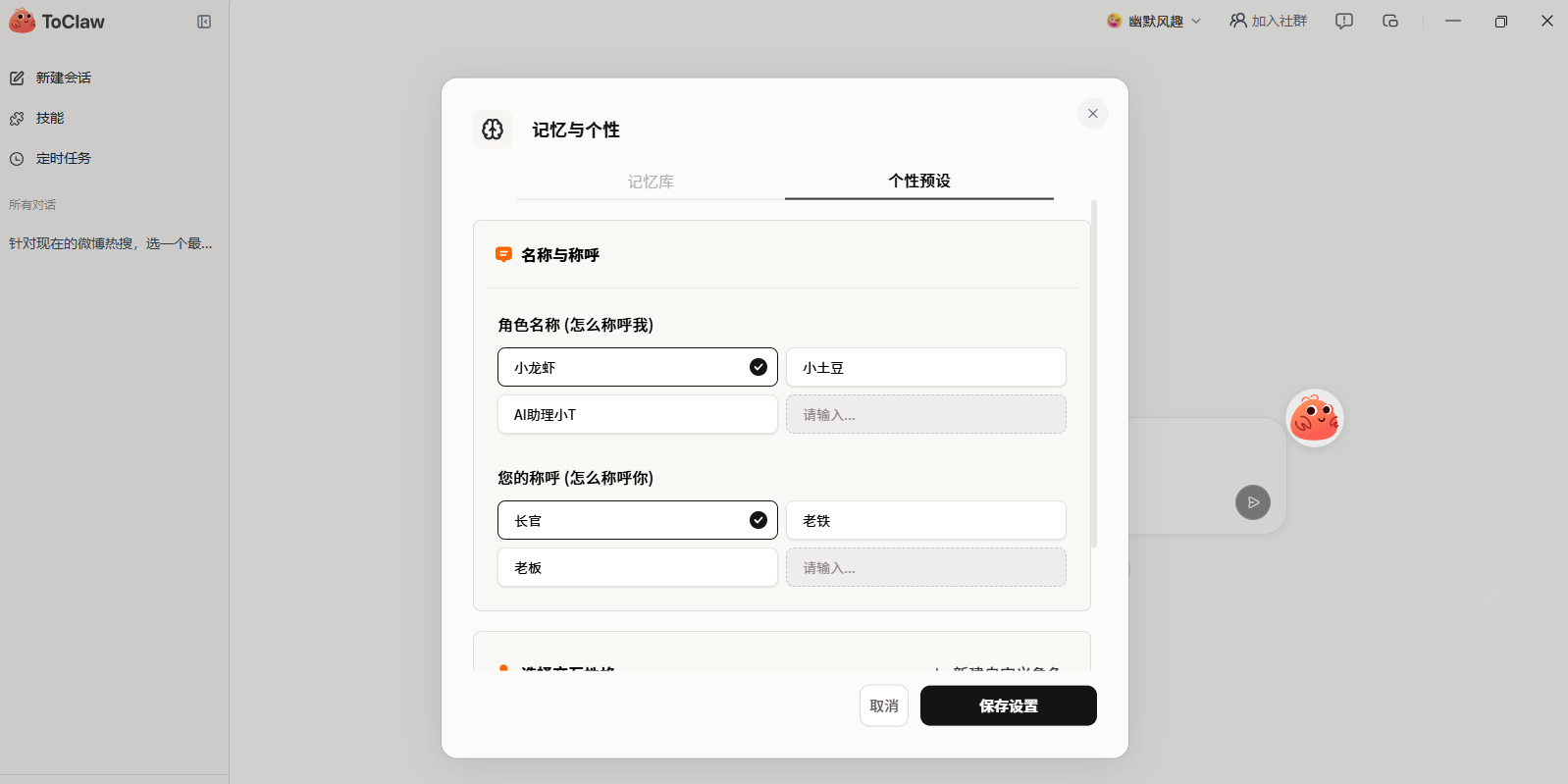
Task: Open the feedback message icon
Action: pos(1343,21)
